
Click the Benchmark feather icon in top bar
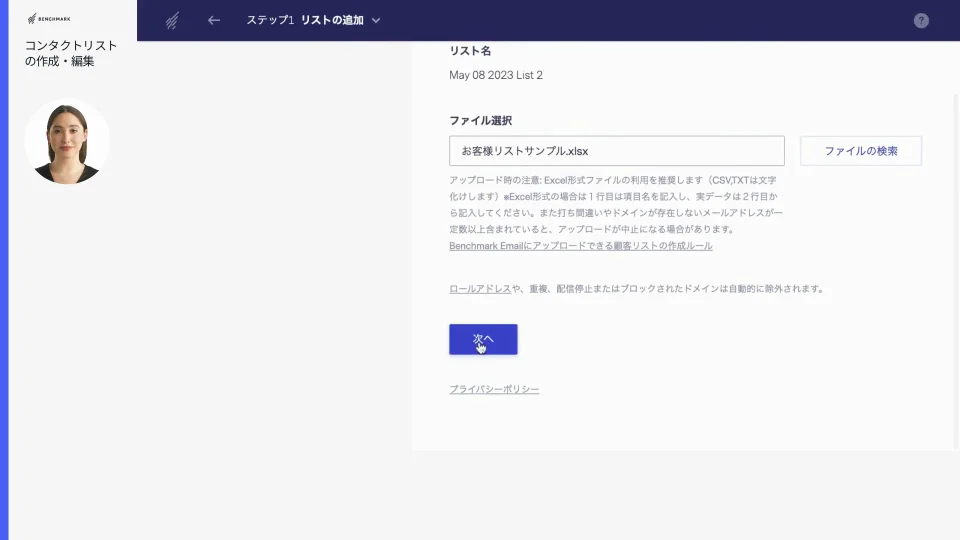[x=172, y=21]
